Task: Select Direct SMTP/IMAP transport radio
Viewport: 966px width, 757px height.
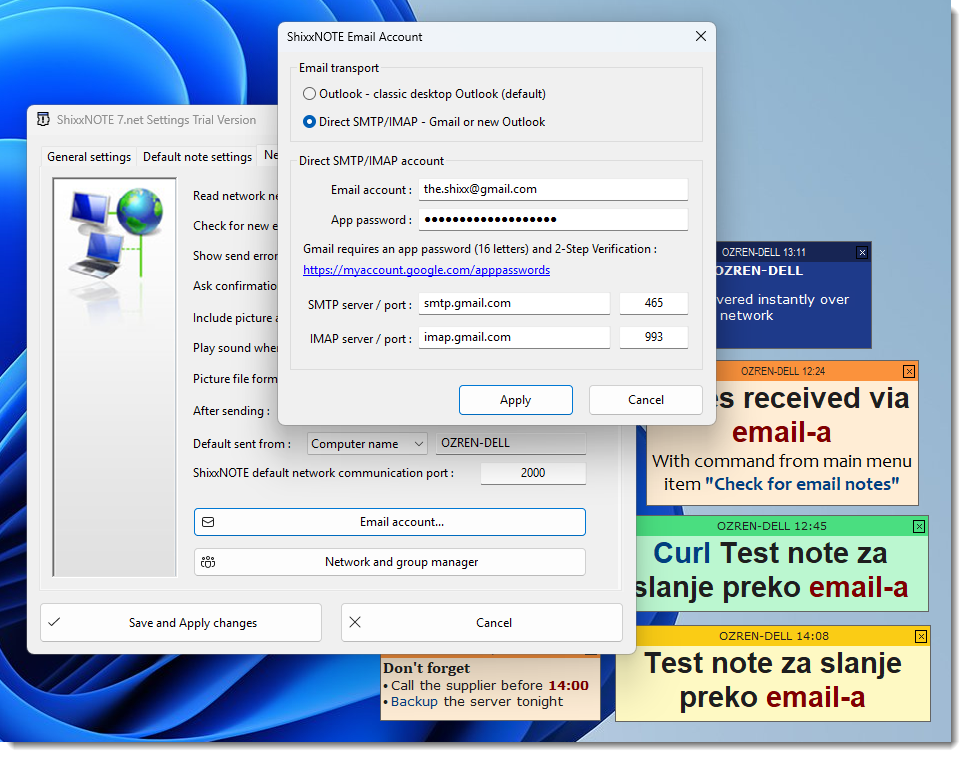Action: [x=309, y=122]
